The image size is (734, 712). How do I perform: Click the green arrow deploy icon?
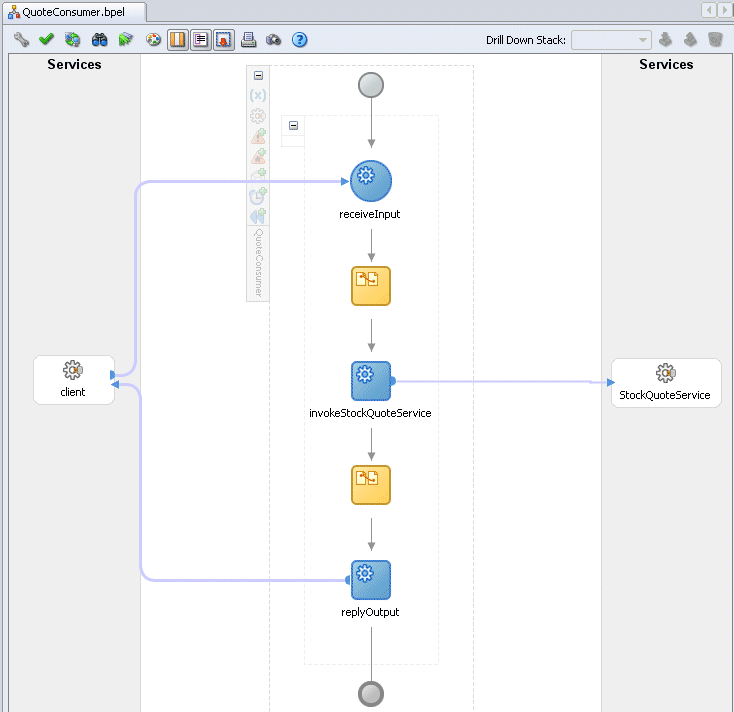[125, 40]
